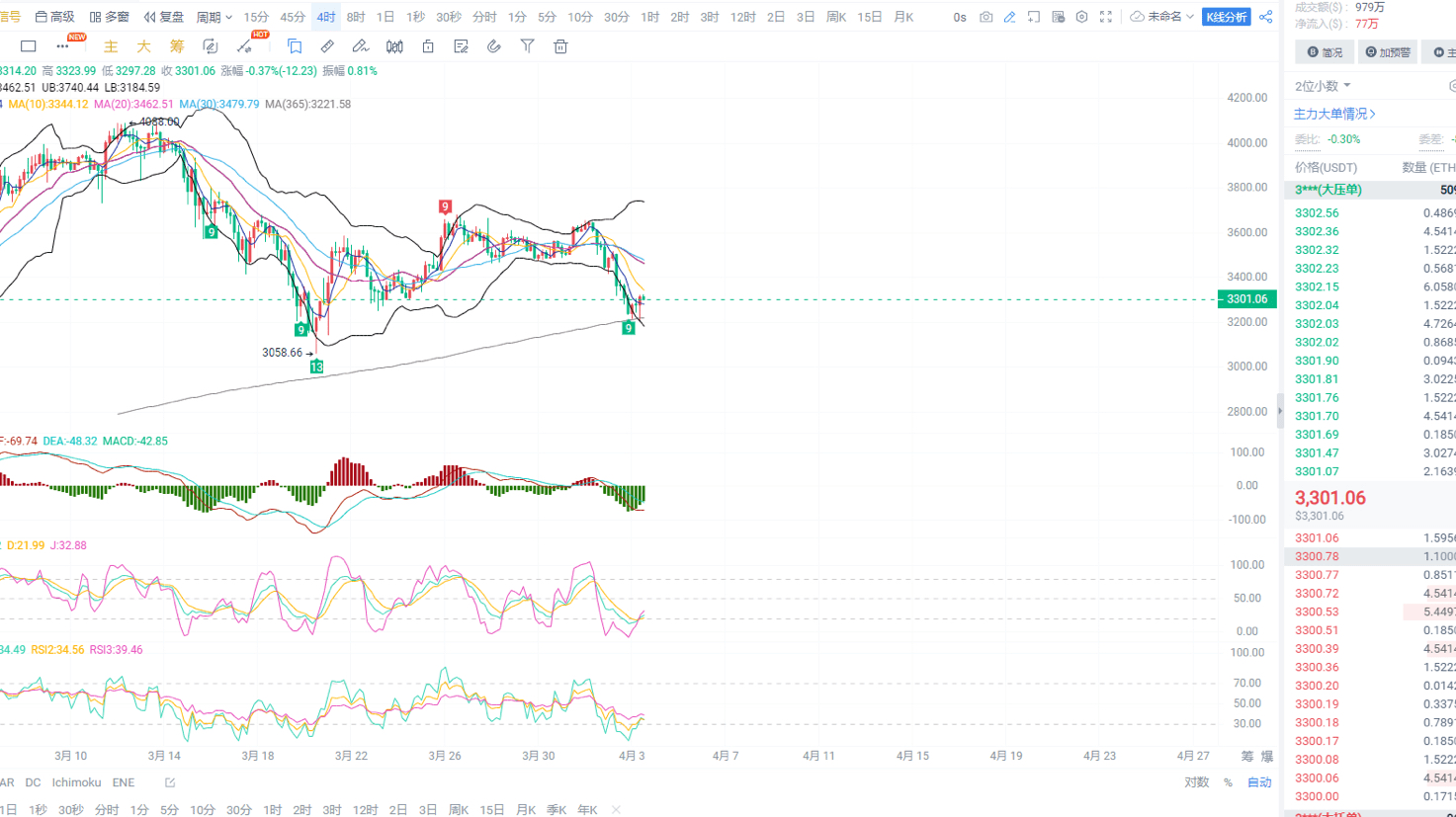Select the 12时 timeframe in top bar
Screen dimensions: 1456x817
[742, 17]
